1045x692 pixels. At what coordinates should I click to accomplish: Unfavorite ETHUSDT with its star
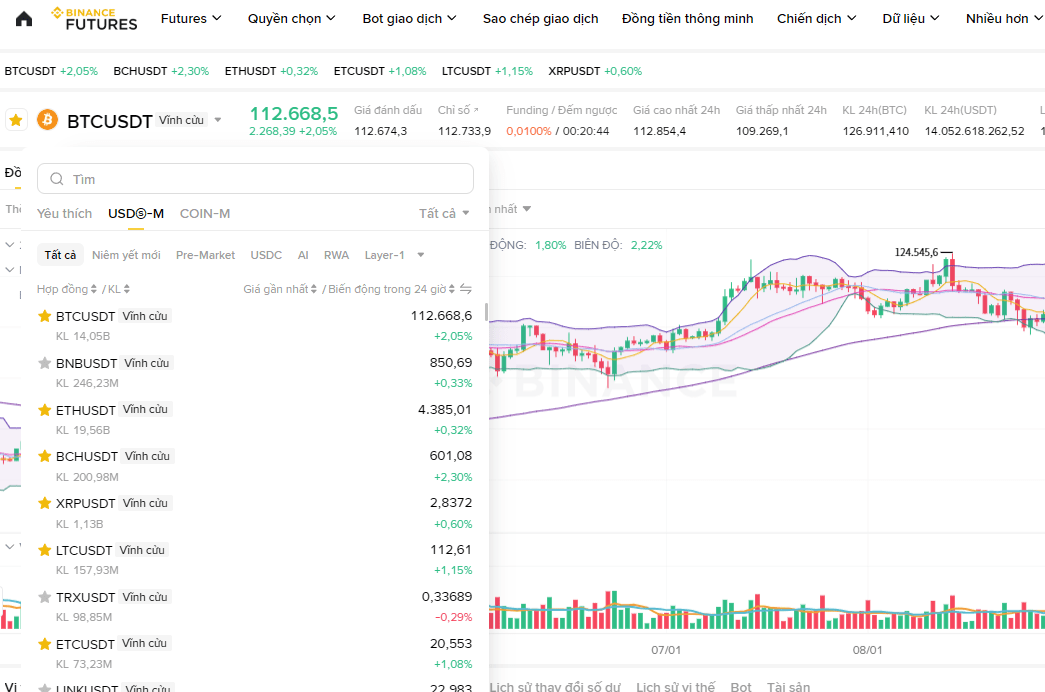click(x=45, y=410)
